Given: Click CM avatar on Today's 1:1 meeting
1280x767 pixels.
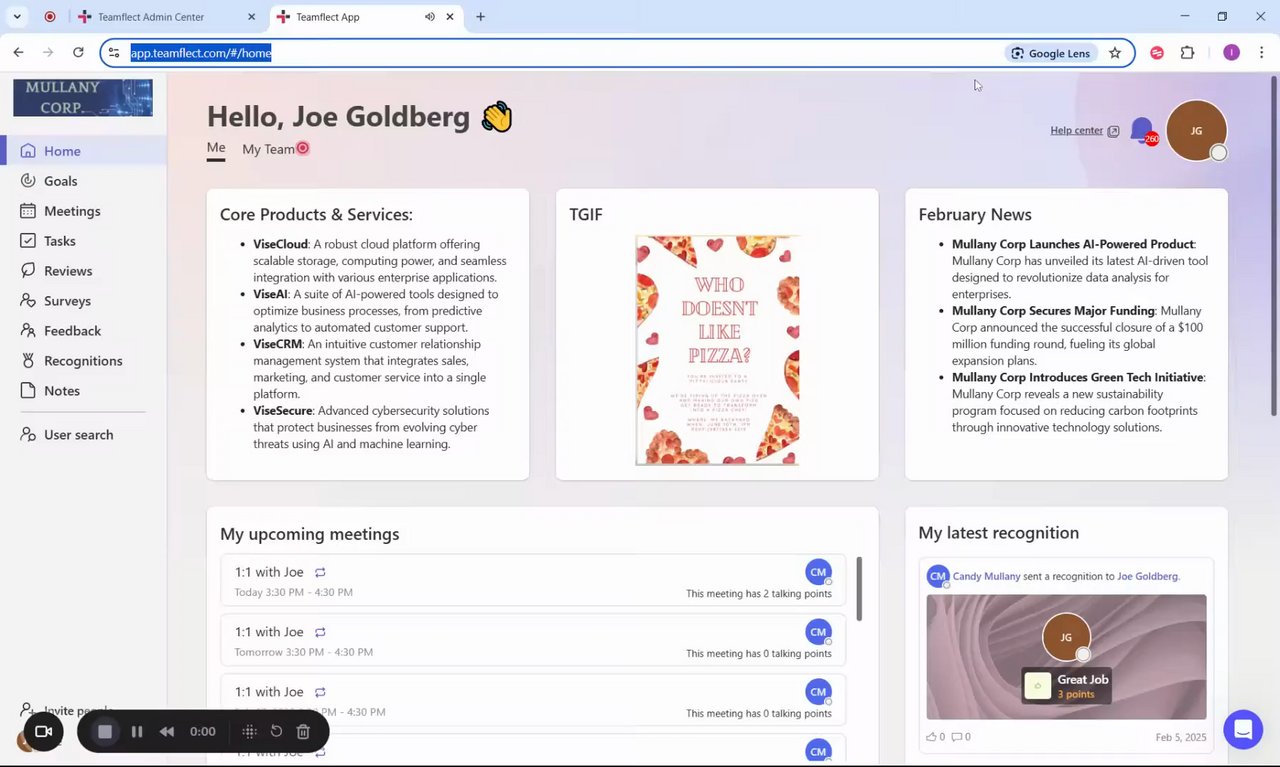Looking at the screenshot, I should coord(818,572).
